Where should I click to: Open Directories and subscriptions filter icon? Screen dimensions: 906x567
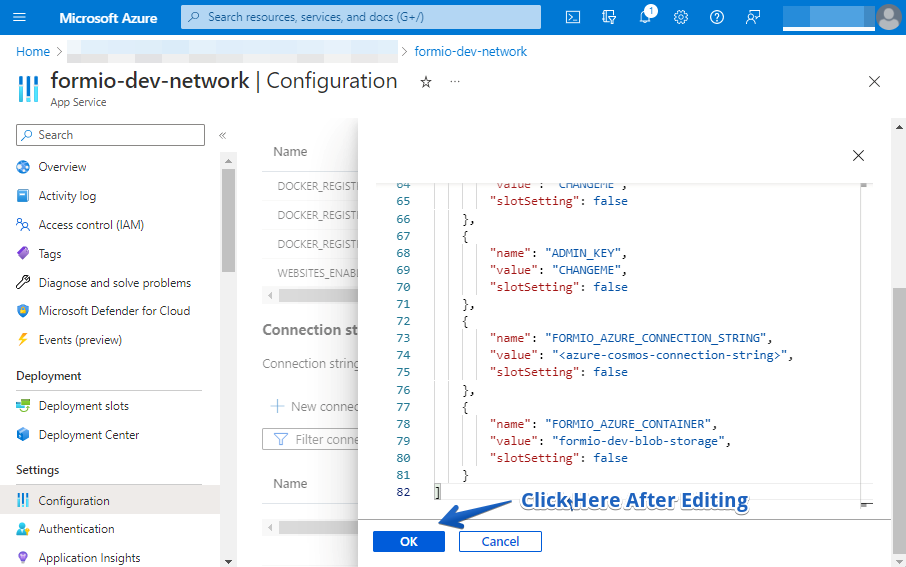pos(609,17)
